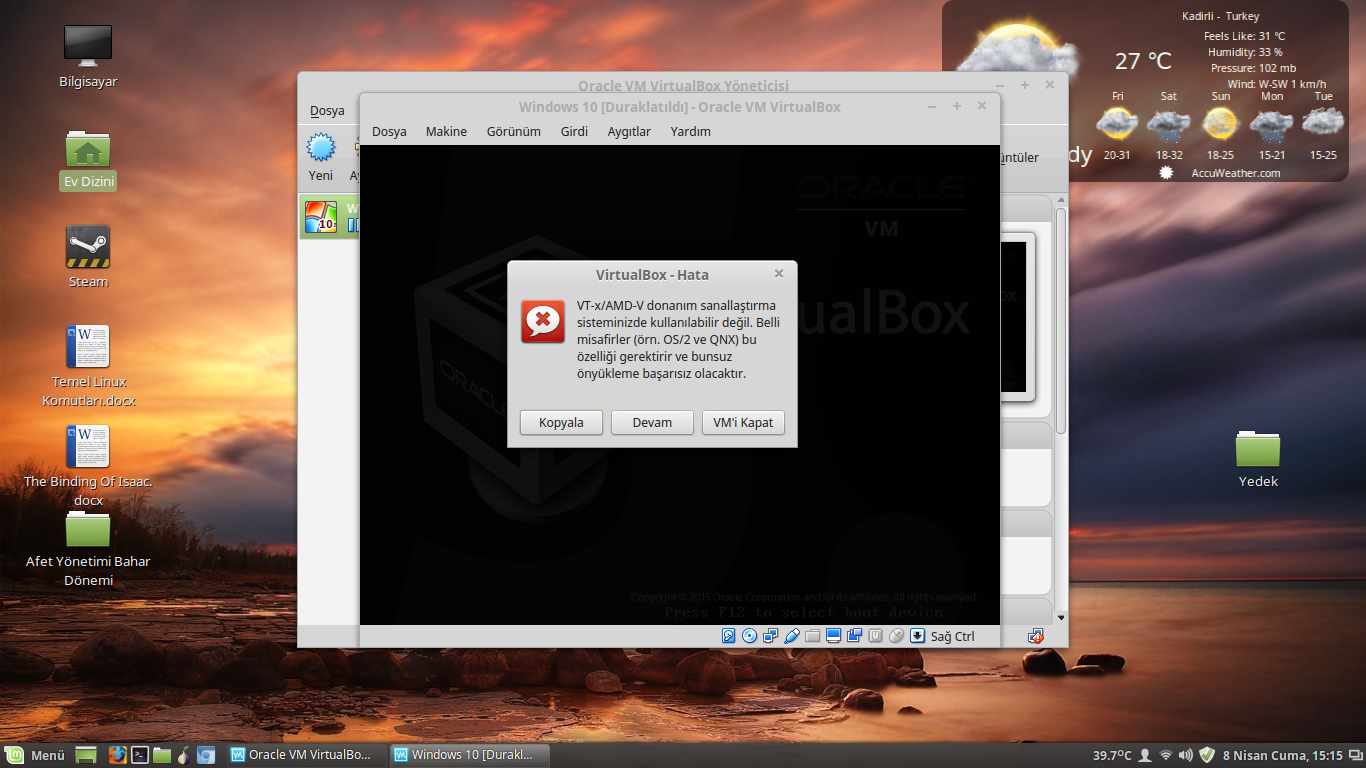
Task: Open the Dosya menu in the Windows 10 VM window
Action: (389, 131)
